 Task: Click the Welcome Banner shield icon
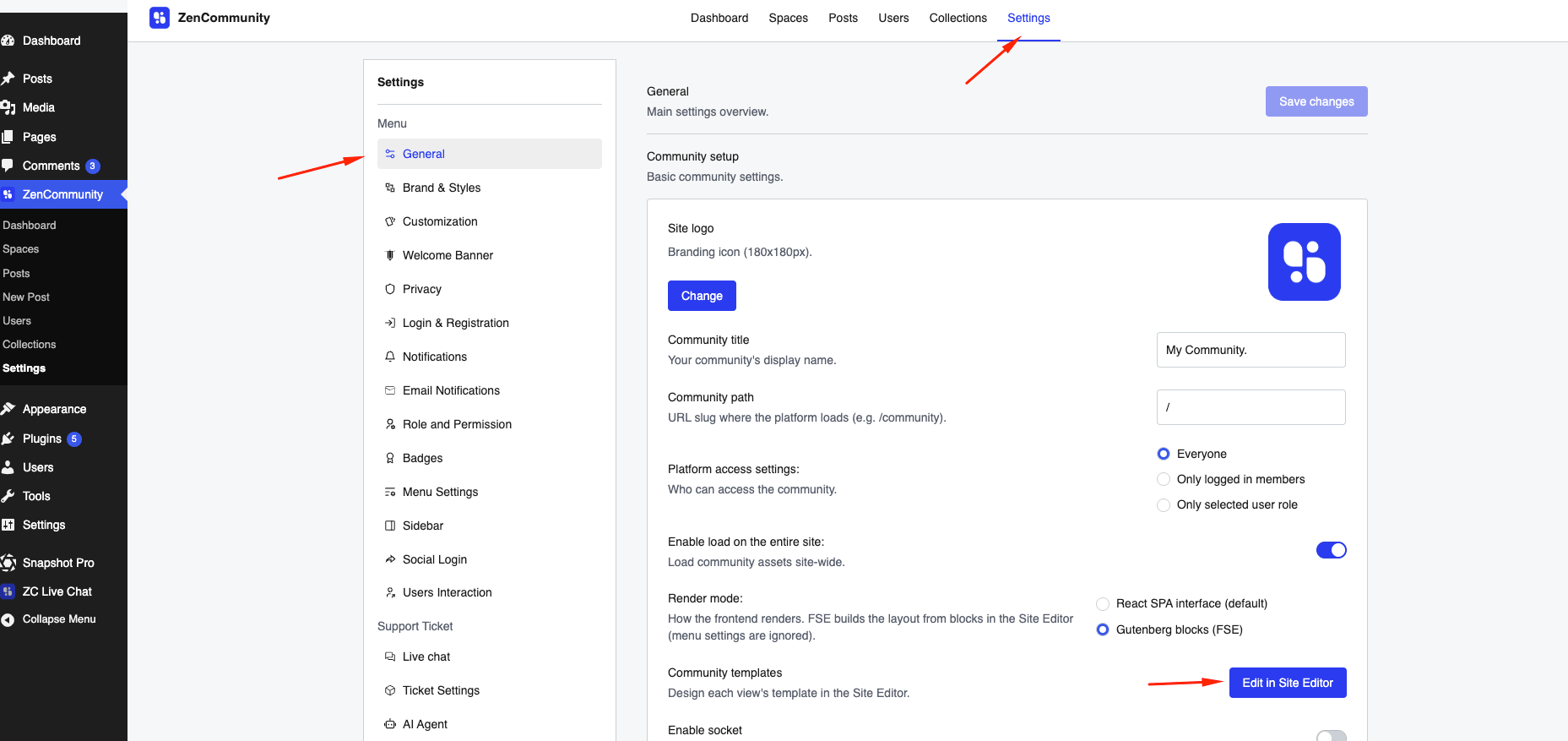[x=390, y=255]
